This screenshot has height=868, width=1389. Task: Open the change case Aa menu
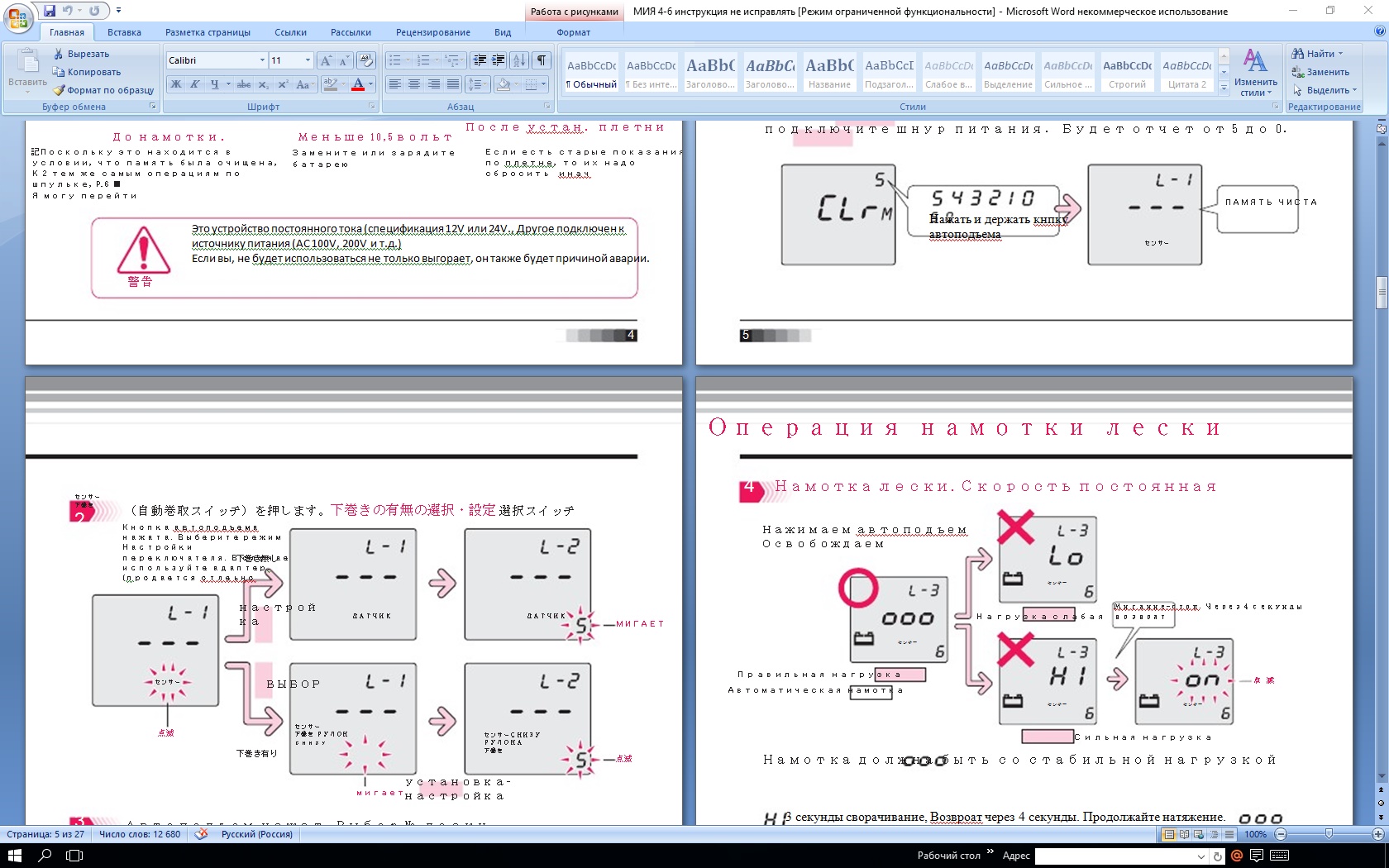click(303, 84)
